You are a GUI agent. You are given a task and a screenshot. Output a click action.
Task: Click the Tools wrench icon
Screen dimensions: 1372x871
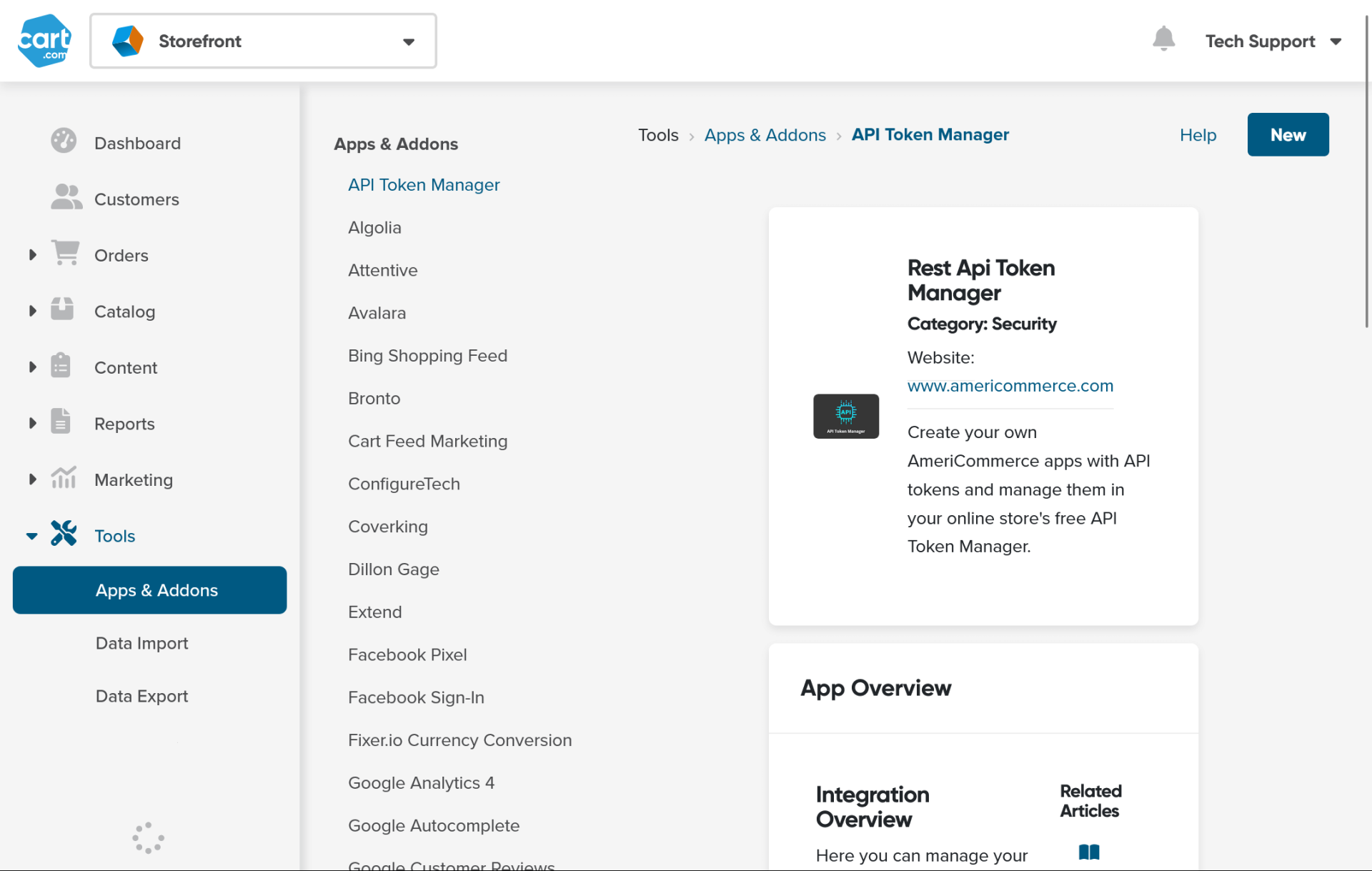point(64,534)
